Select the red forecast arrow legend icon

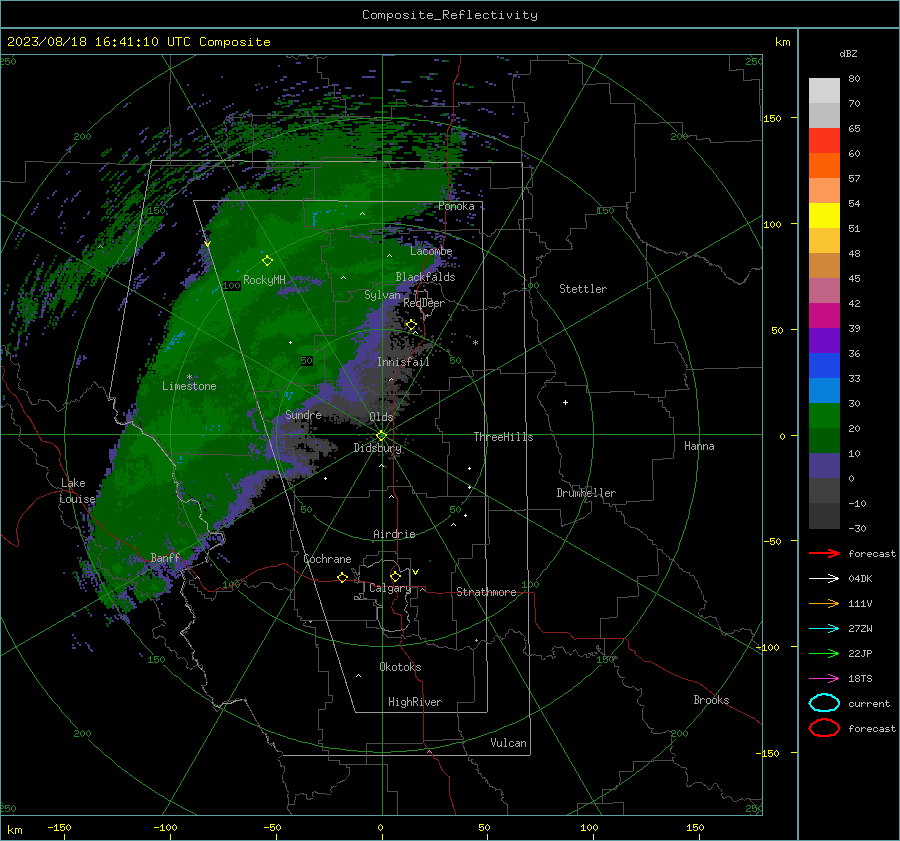click(x=824, y=553)
